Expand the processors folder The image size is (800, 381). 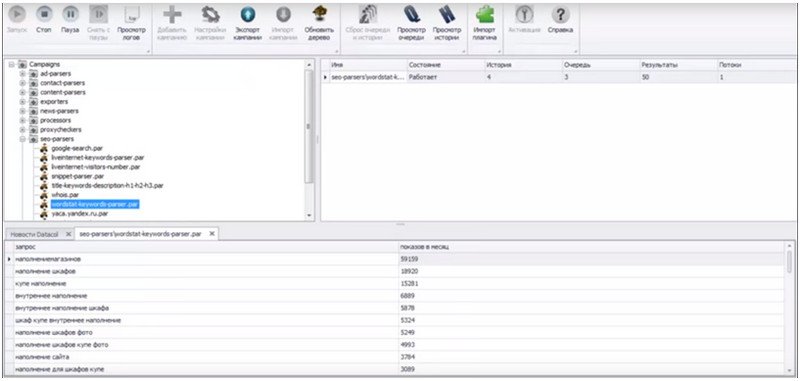[22, 120]
